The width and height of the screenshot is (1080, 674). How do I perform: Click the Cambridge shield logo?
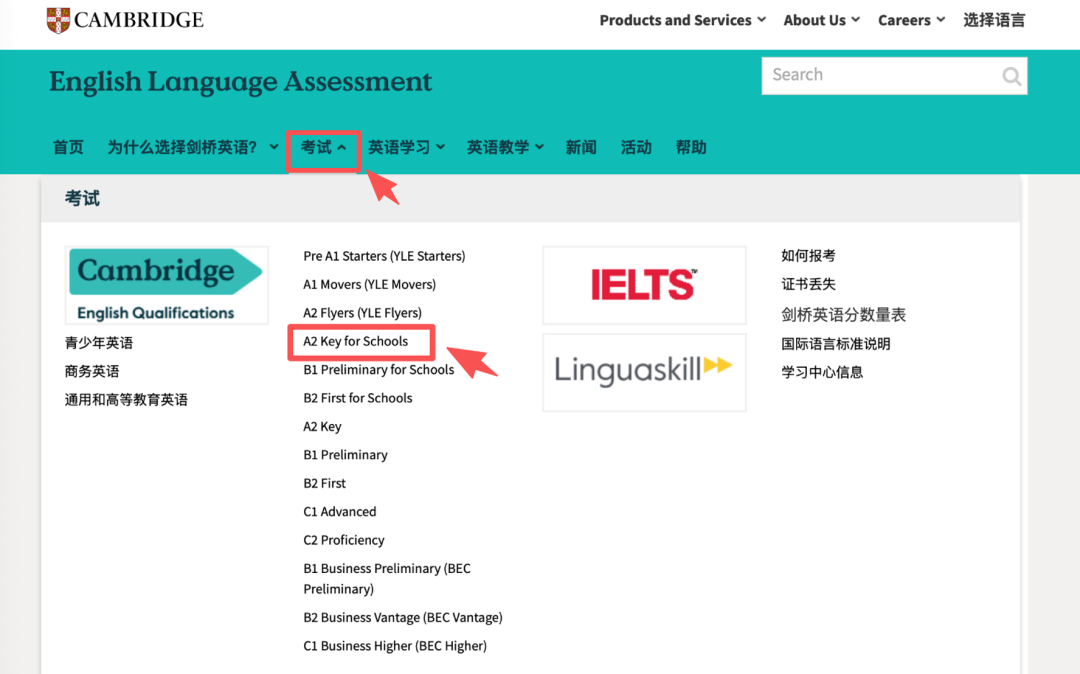click(58, 20)
